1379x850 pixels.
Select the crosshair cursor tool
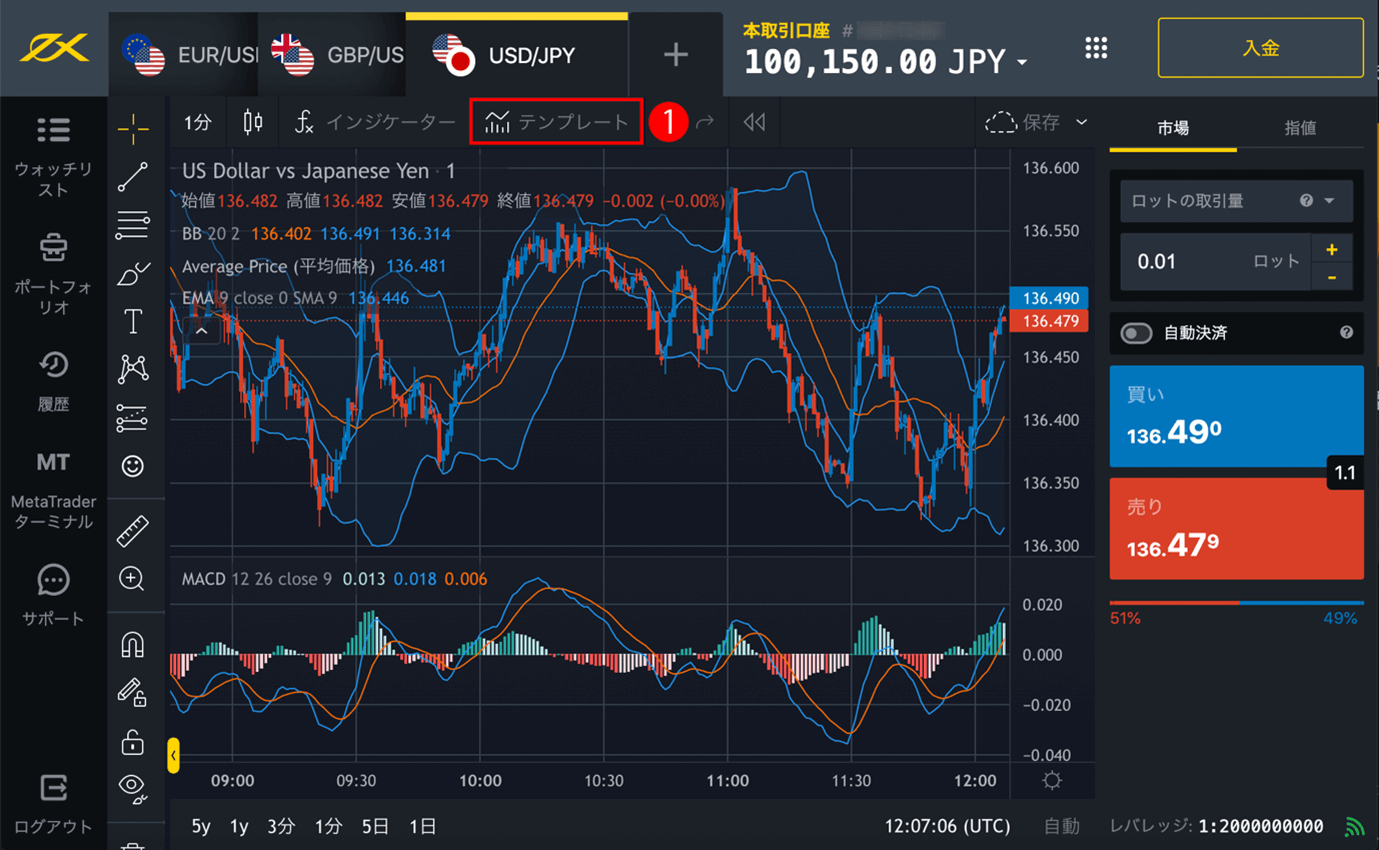tap(132, 128)
